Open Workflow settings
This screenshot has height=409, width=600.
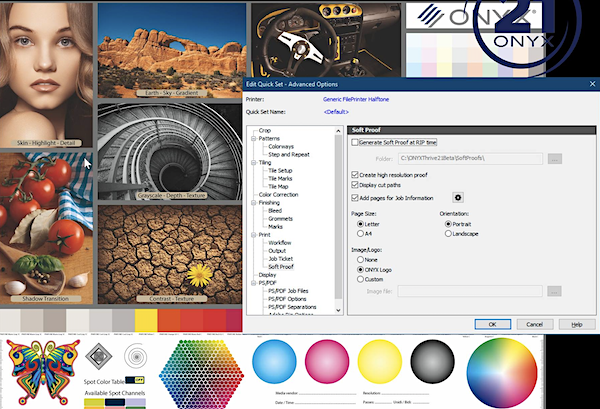point(280,243)
